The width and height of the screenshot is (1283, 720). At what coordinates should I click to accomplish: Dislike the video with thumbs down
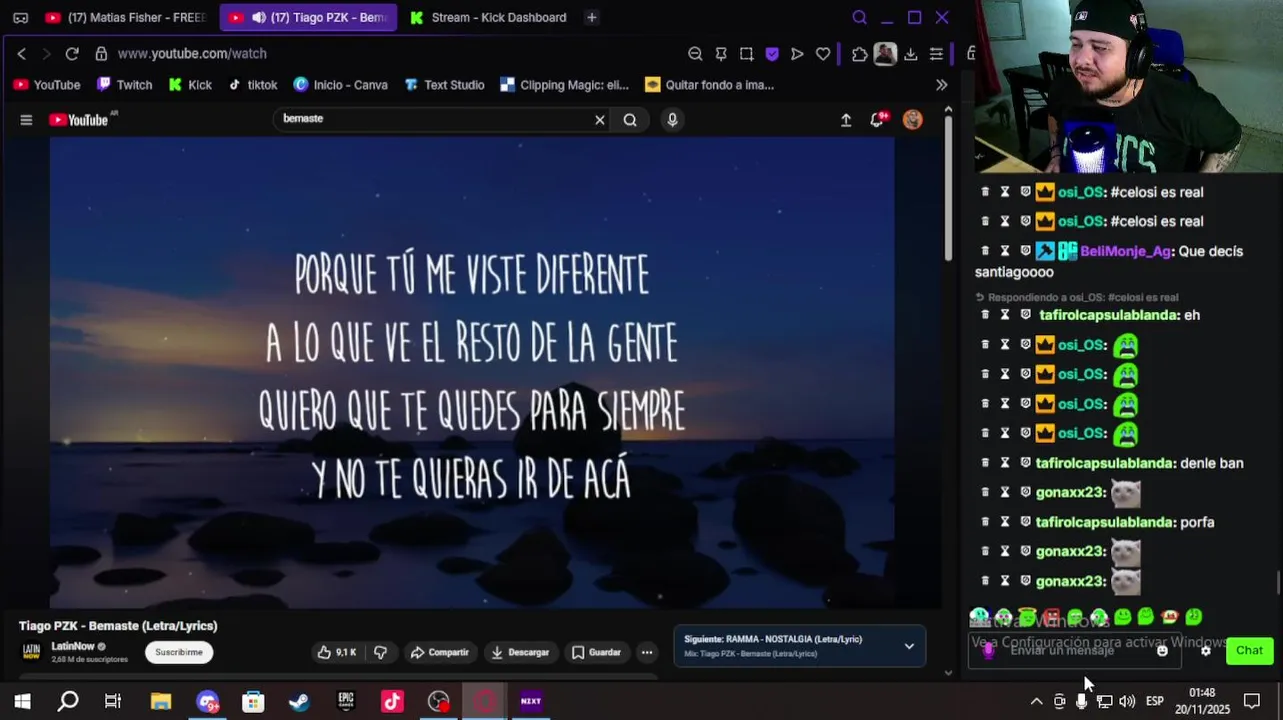pos(380,652)
